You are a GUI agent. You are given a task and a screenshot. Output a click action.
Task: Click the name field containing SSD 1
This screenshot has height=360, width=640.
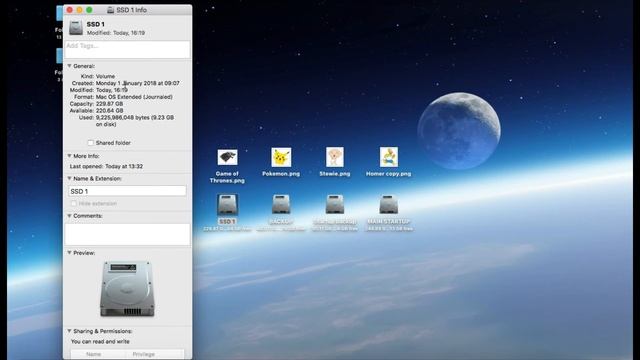click(127, 191)
